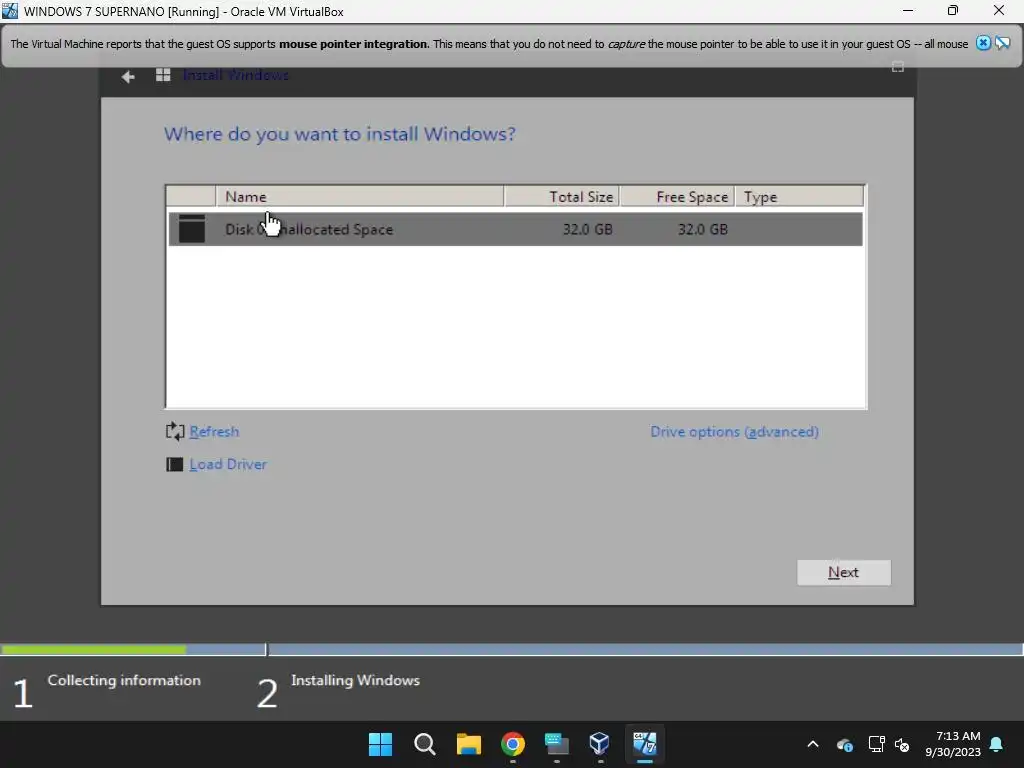Click the setup progress bar
The image size is (1024, 768).
(x=512, y=649)
